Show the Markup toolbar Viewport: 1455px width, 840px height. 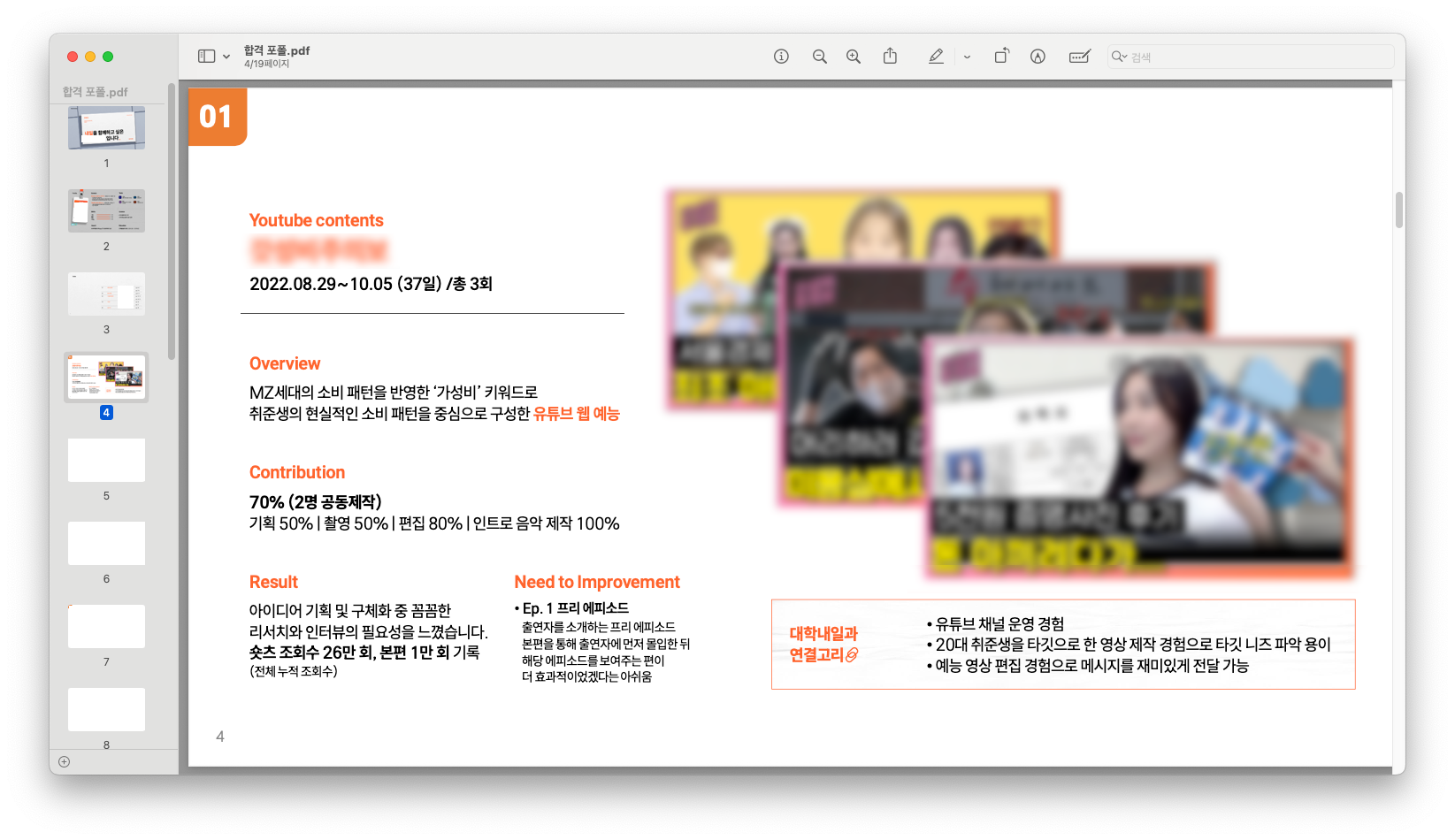point(1038,57)
